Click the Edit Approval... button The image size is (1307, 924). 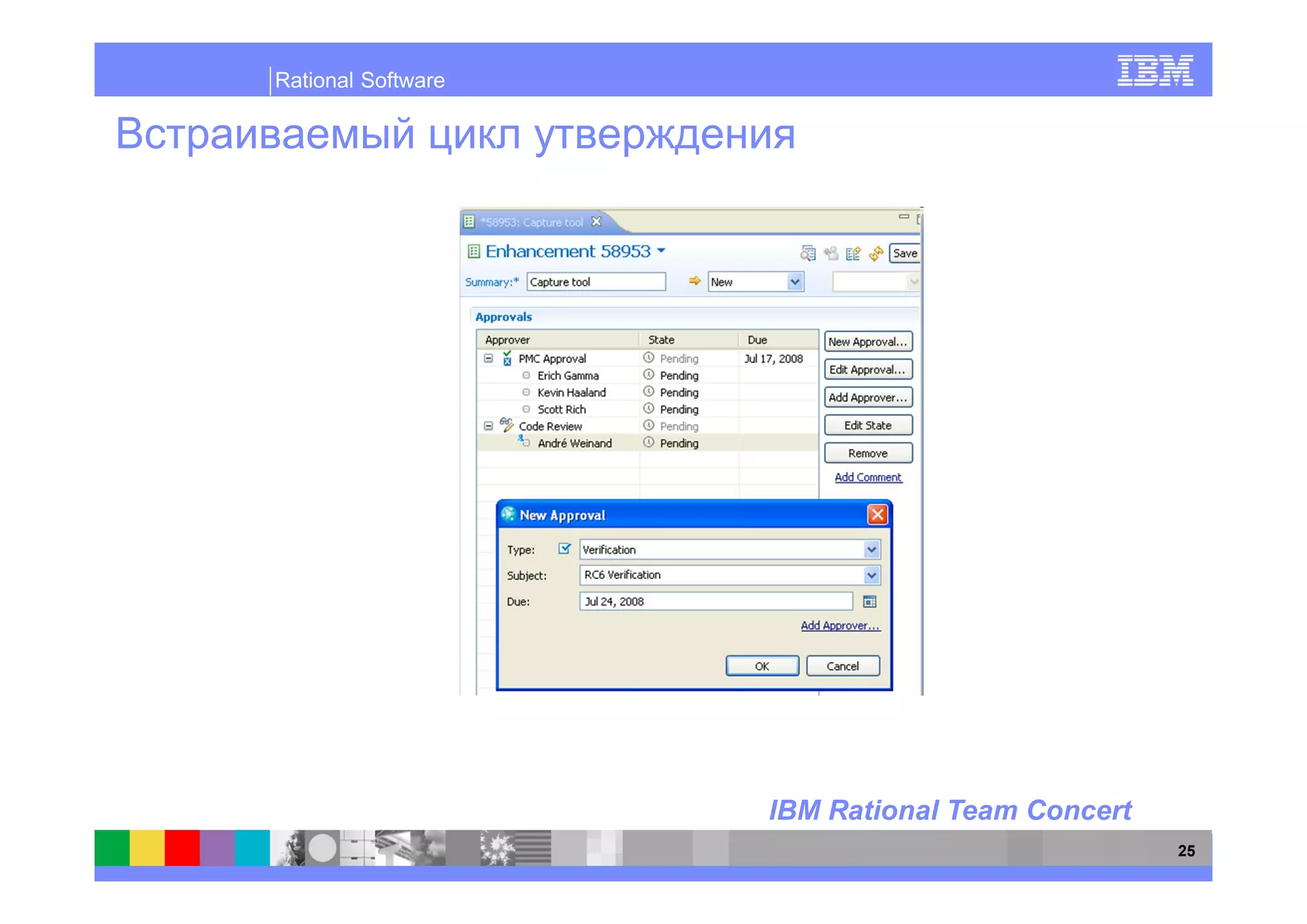coord(868,369)
